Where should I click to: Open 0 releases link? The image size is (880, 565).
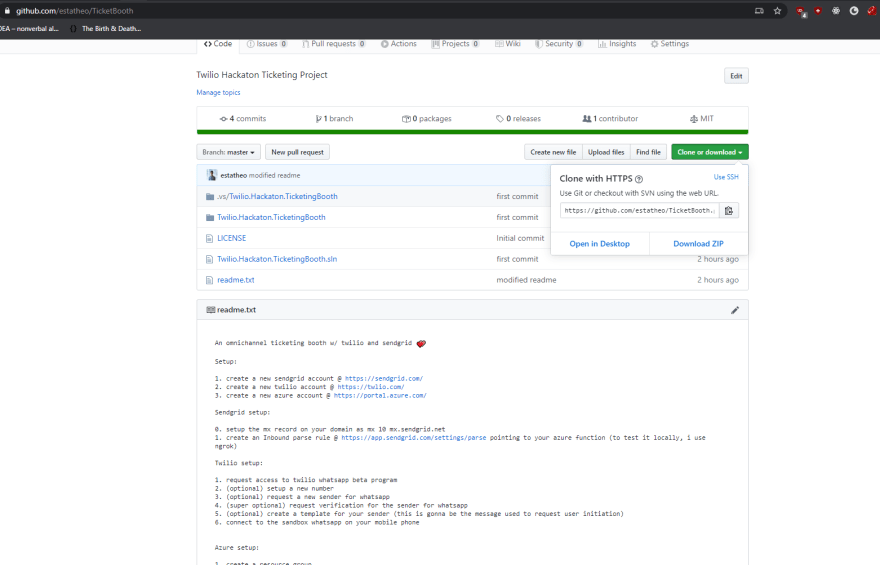pos(518,118)
